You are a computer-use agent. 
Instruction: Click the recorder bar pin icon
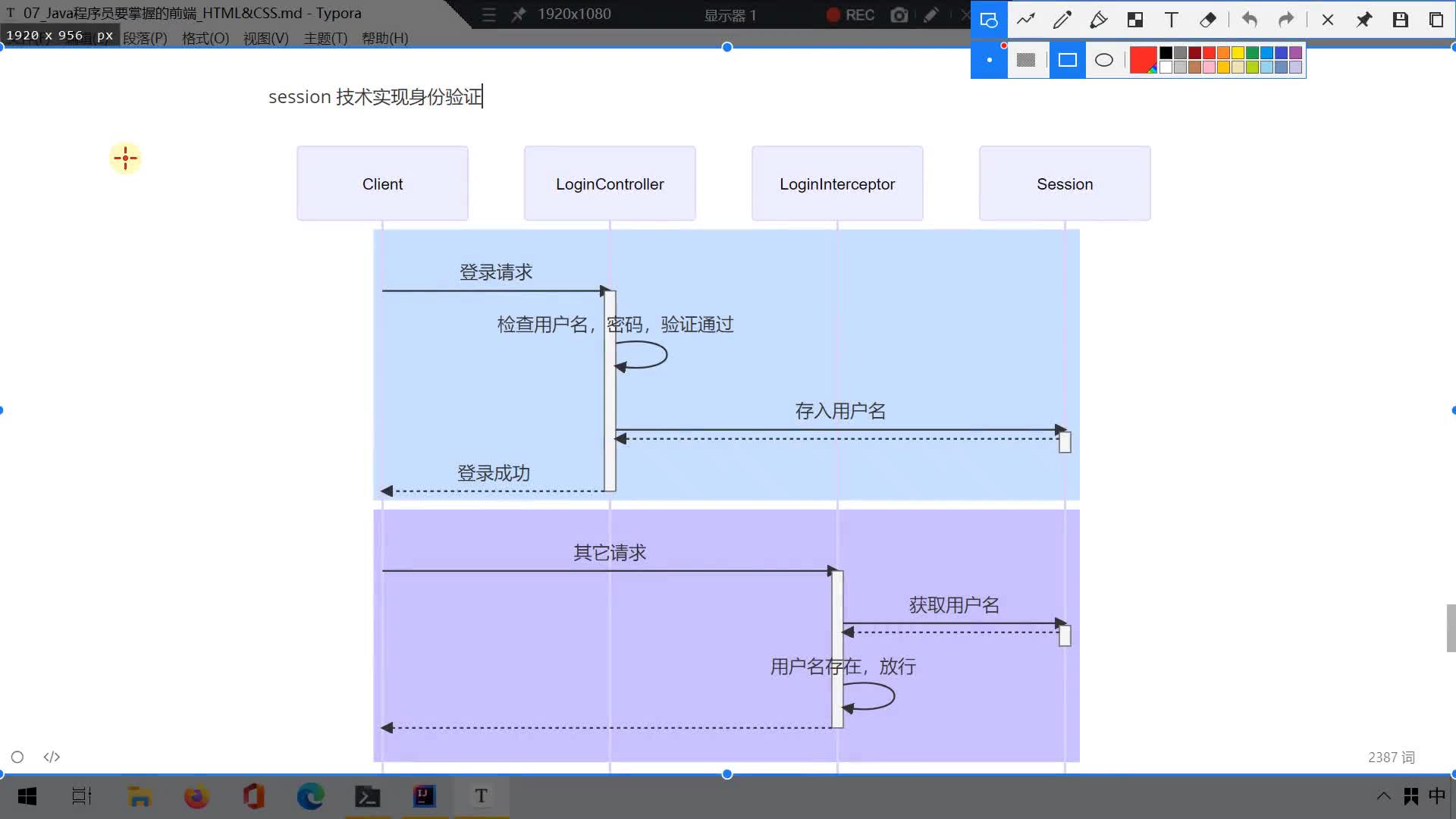(519, 14)
